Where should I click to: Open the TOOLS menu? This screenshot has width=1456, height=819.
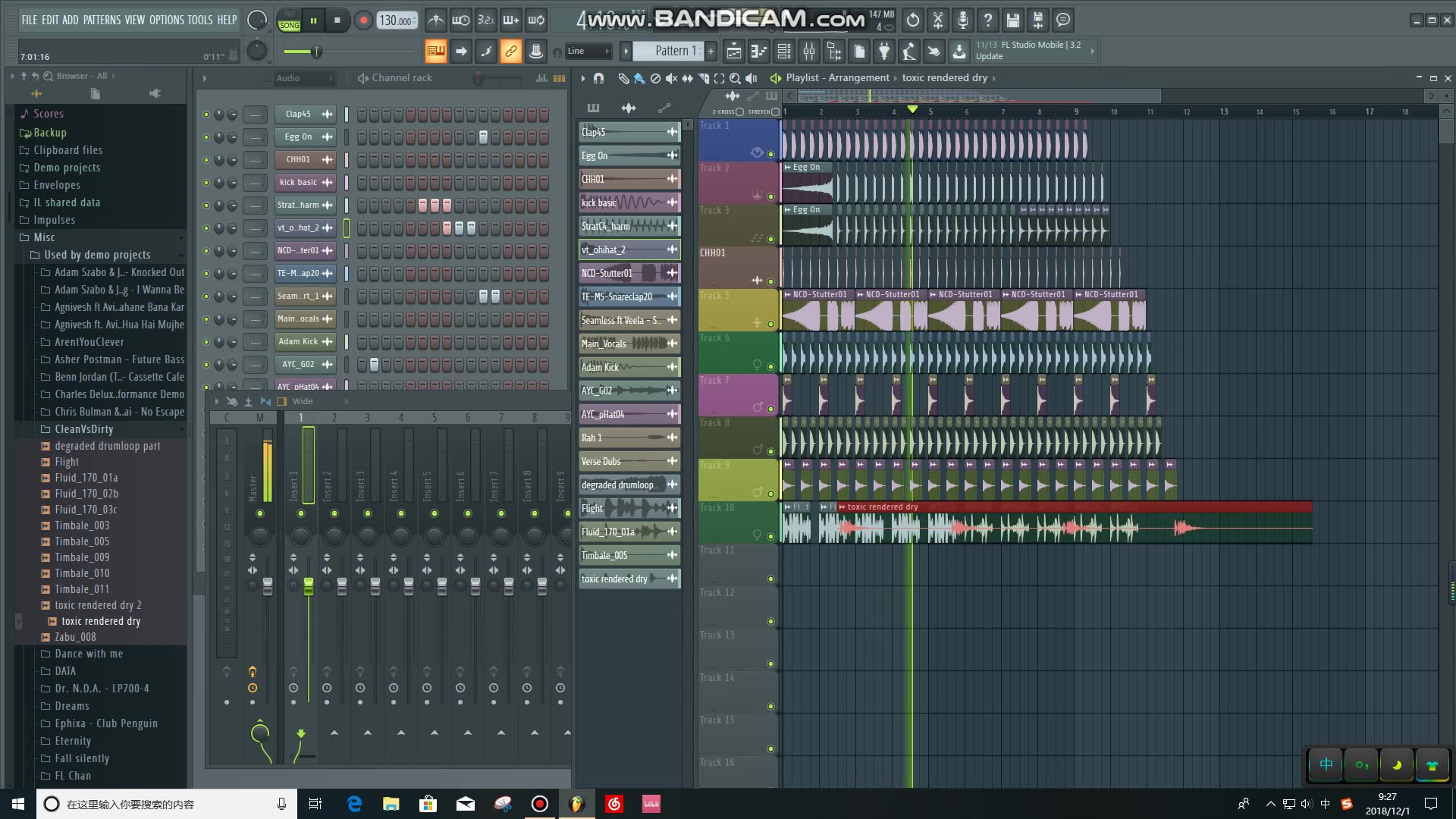point(200,20)
